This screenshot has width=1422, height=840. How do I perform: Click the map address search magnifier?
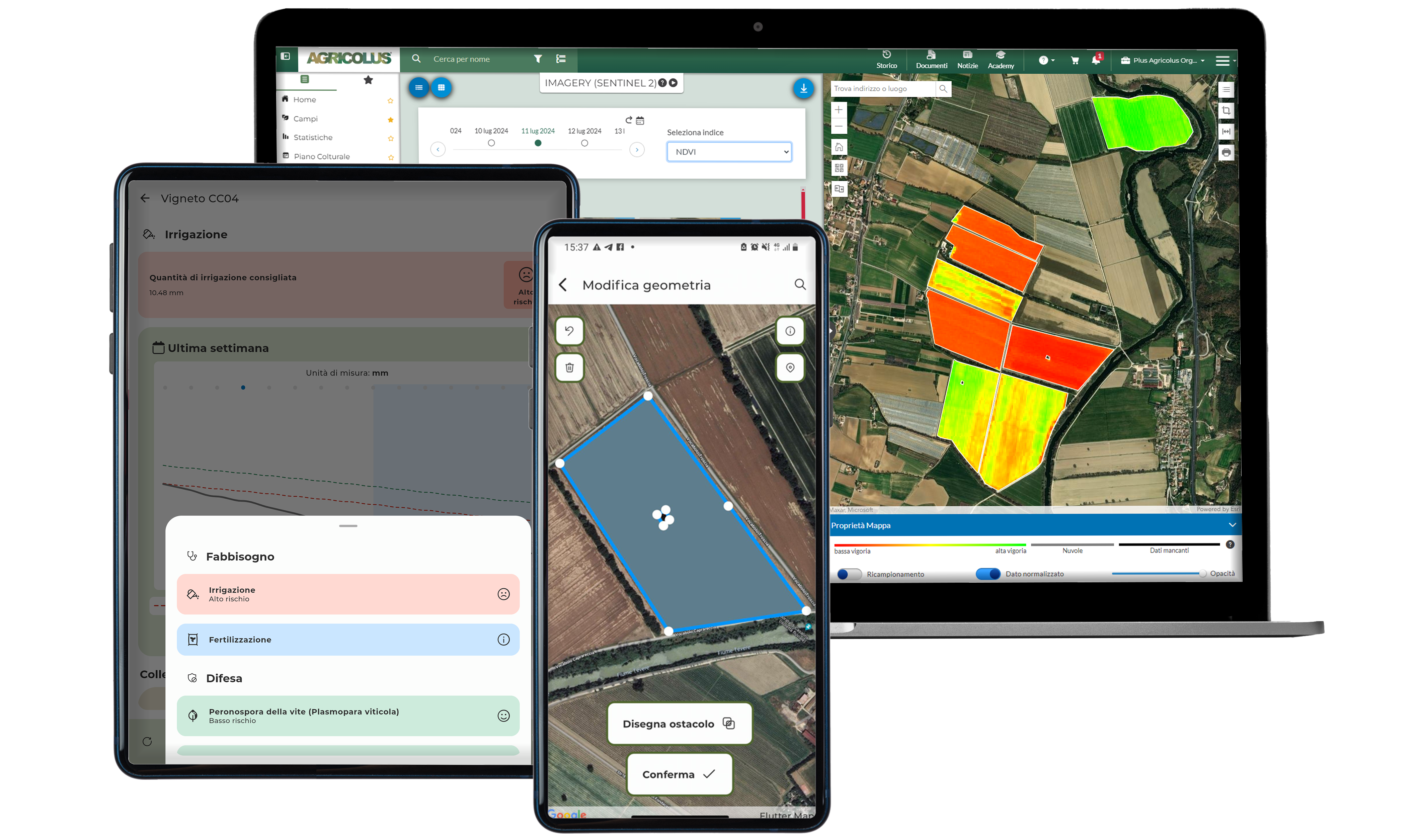pyautogui.click(x=943, y=89)
